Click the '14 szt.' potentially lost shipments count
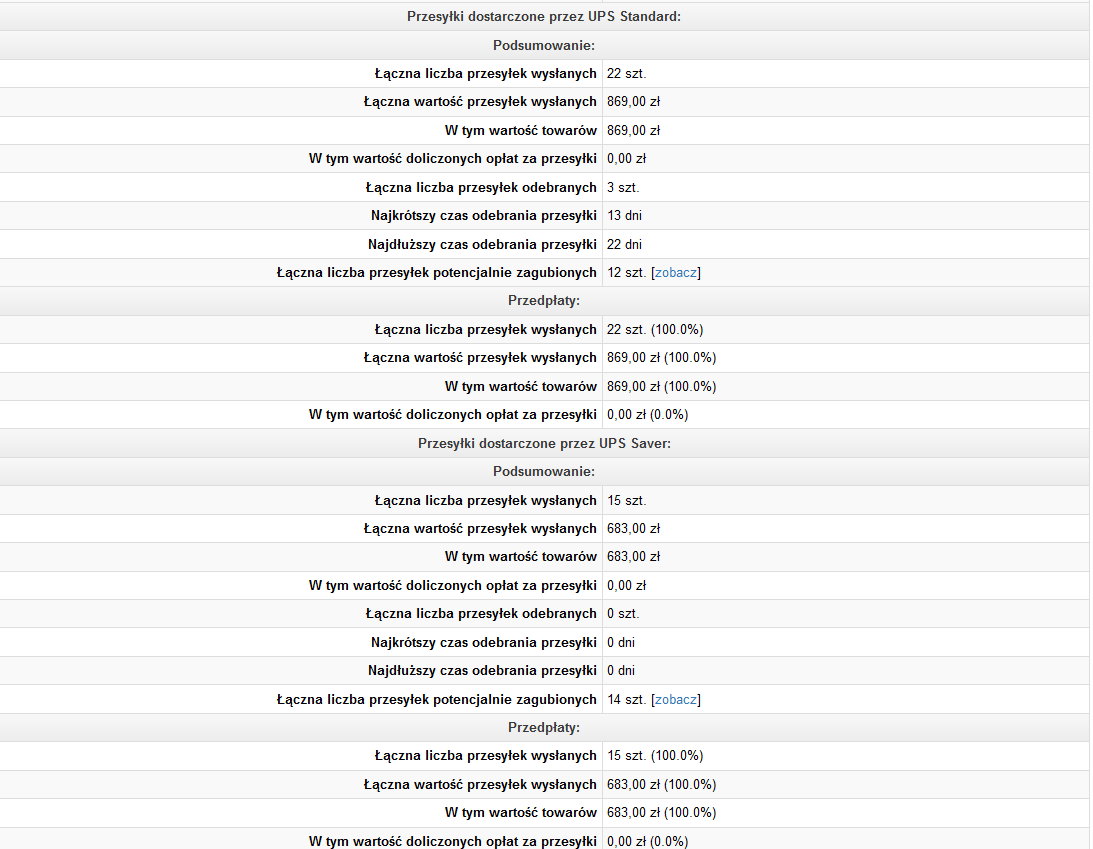Screen dimensions: 1093x849 coord(627,700)
